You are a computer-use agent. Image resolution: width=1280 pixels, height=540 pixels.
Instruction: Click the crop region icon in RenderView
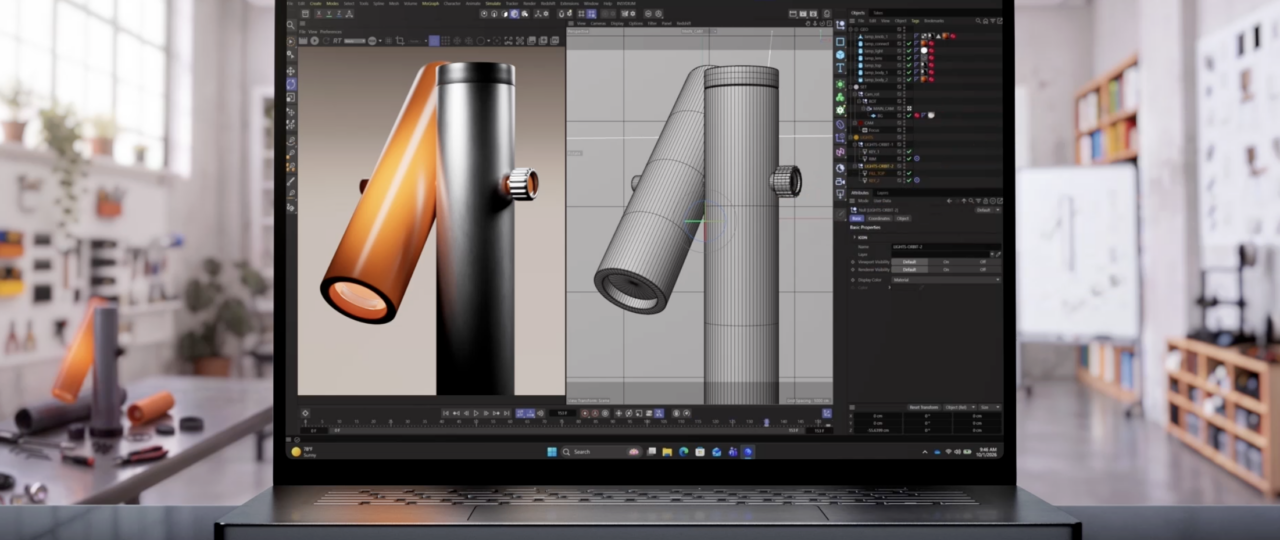pyautogui.click(x=400, y=40)
